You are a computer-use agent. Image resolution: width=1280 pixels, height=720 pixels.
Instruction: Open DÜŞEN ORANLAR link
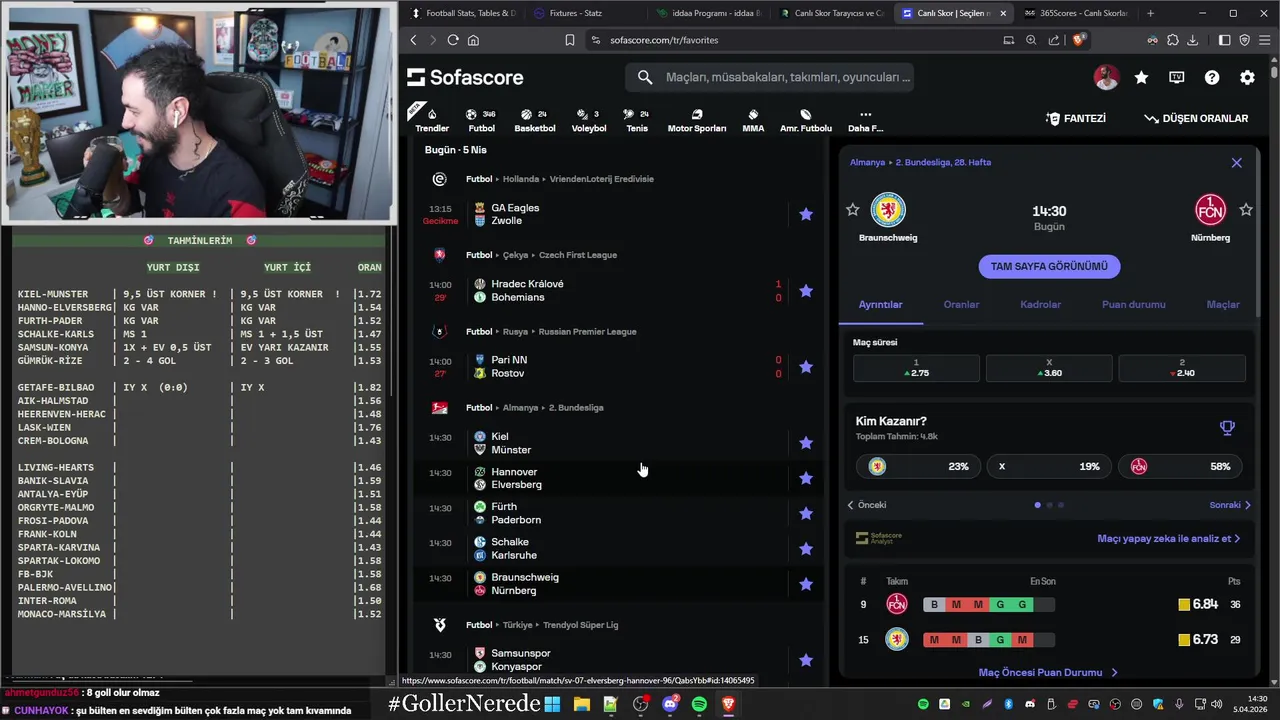1196,118
